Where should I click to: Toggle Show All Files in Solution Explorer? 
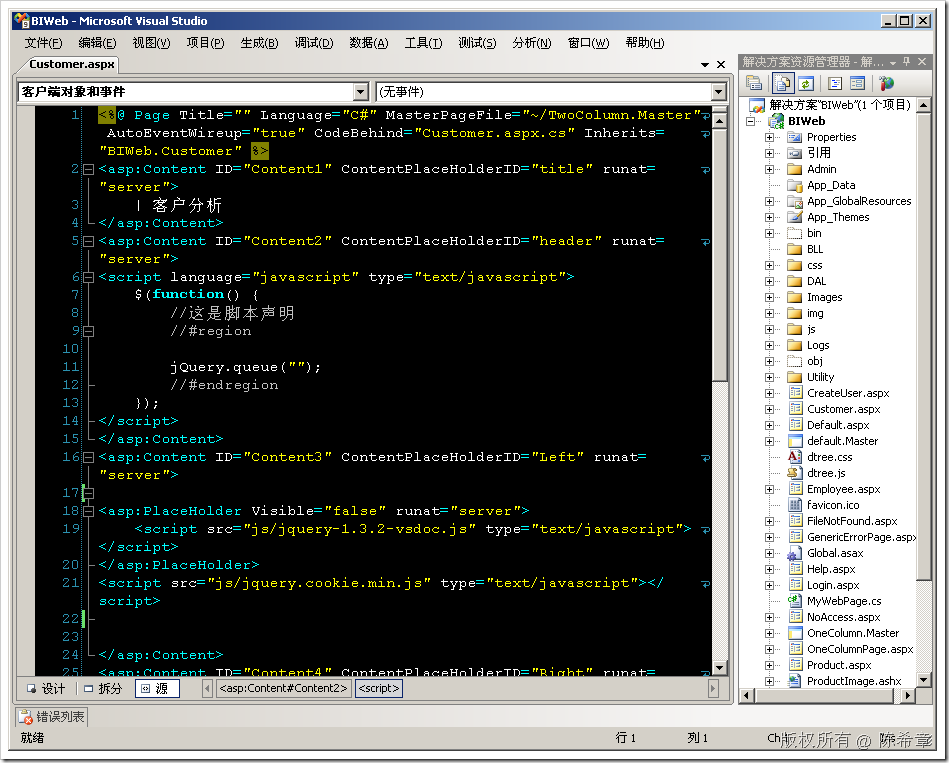[x=783, y=83]
